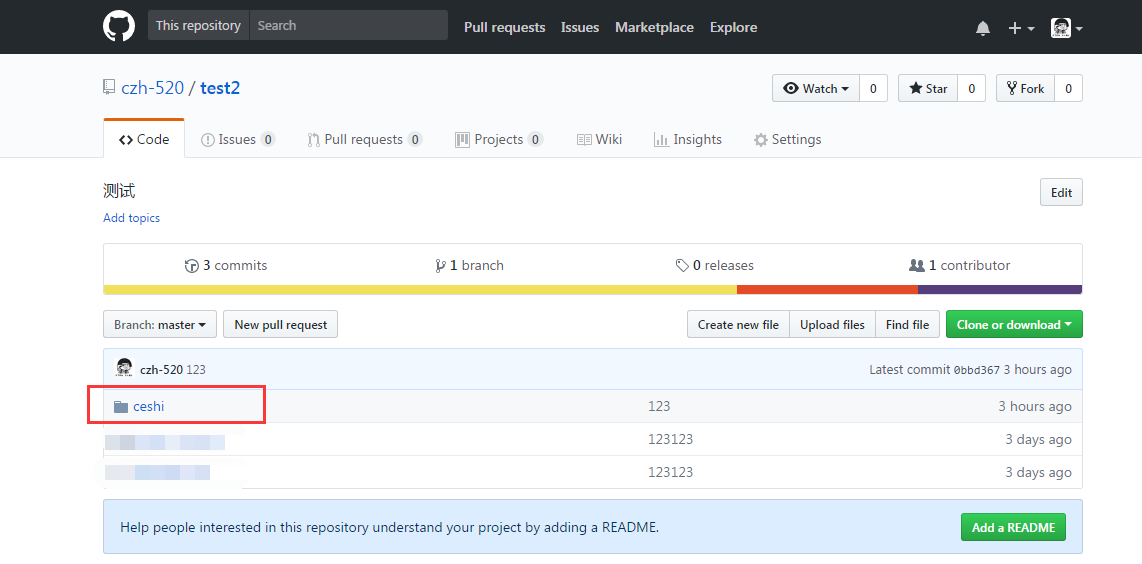Viewport: 1142px width, 564px height.
Task: Click the ceshi folder icon
Action: 121,407
